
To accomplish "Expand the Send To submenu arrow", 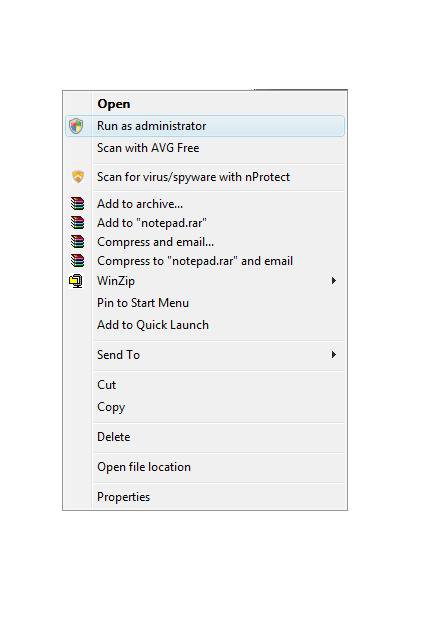I will [x=333, y=355].
